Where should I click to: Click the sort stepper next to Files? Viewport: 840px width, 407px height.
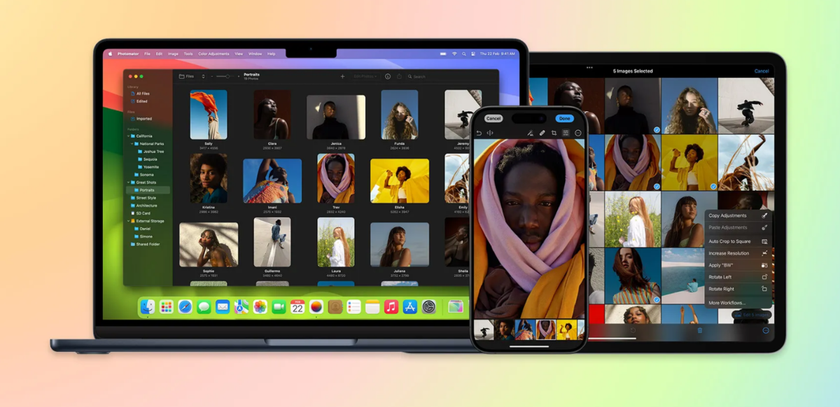[203, 77]
